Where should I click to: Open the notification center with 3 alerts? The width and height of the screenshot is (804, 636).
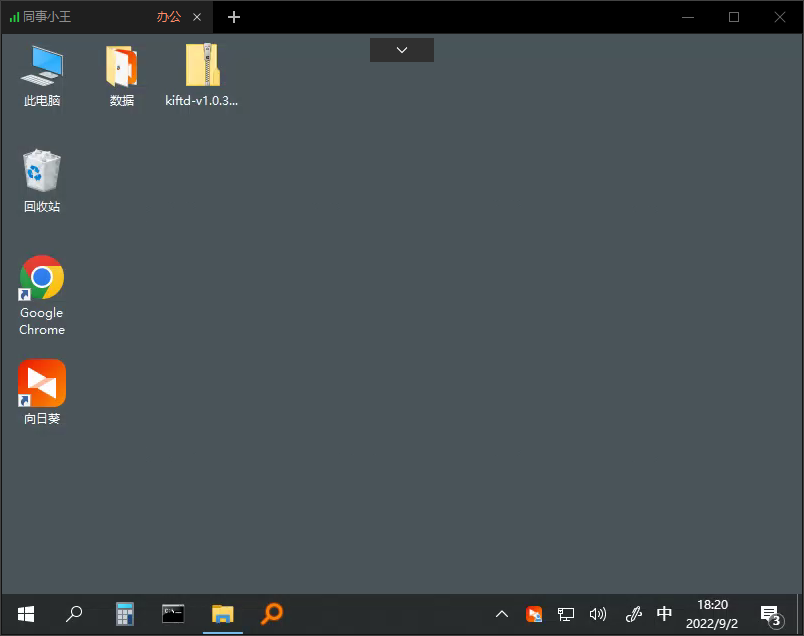769,614
